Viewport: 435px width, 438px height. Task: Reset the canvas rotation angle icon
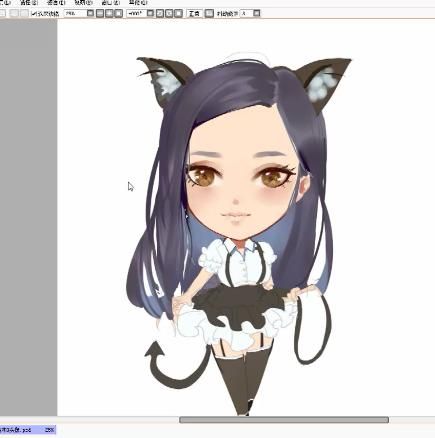pos(178,13)
